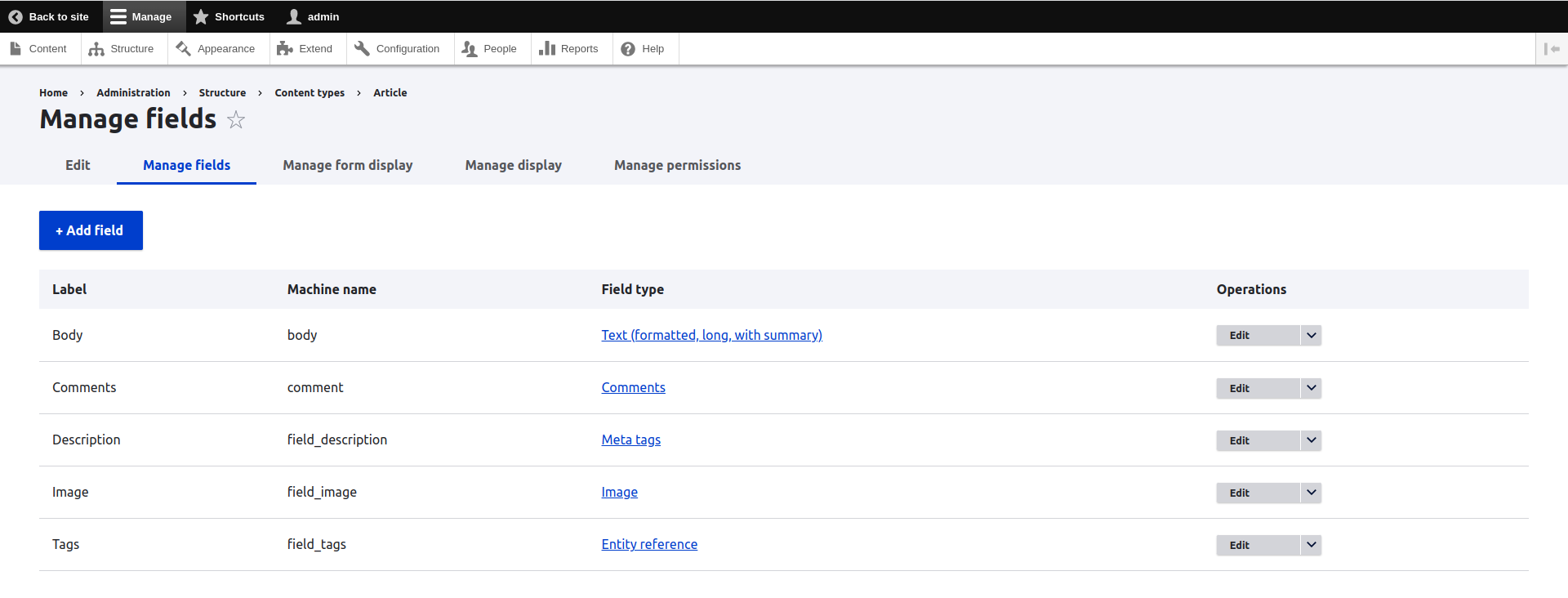This screenshot has height=598, width=1568.
Task: Edit the Comments field
Action: pos(1258,388)
